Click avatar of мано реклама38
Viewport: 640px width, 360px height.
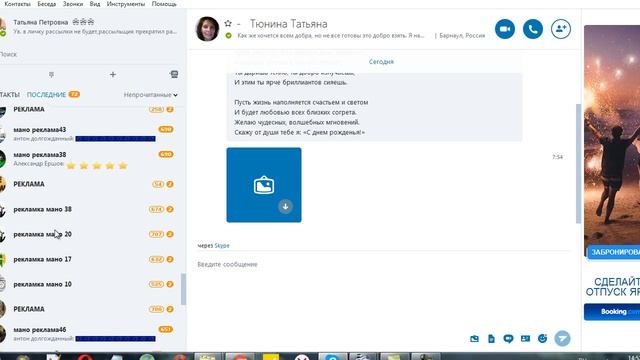point(2,159)
